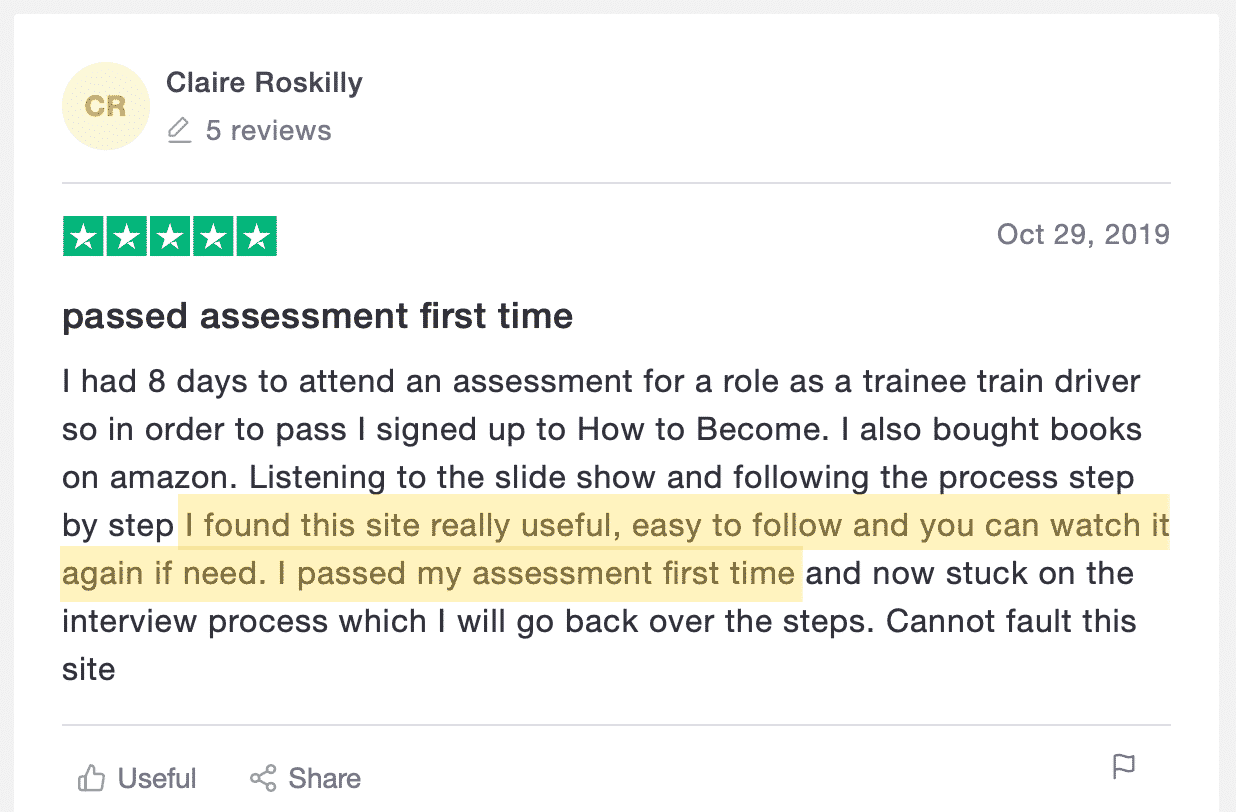Click the CR avatar circle
This screenshot has width=1236, height=812.
105,107
